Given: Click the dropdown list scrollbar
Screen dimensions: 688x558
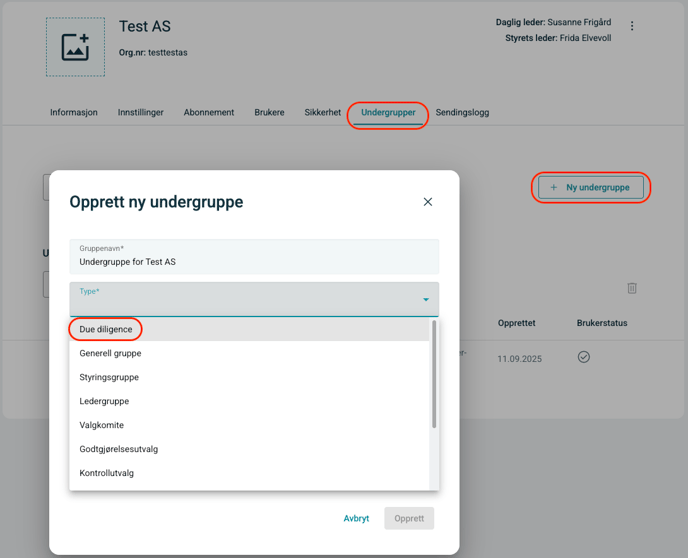Looking at the screenshot, I should [434, 375].
